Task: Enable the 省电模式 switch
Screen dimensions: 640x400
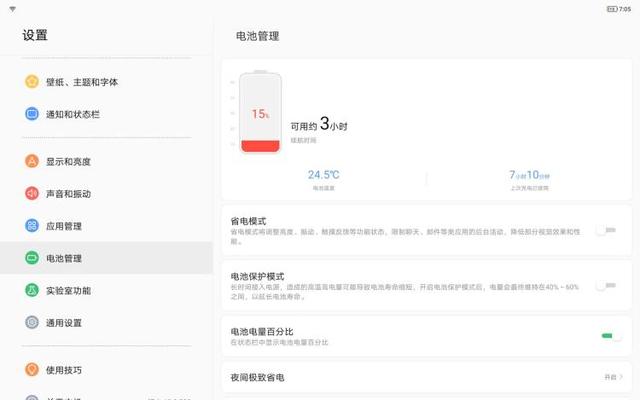Action: coord(606,230)
